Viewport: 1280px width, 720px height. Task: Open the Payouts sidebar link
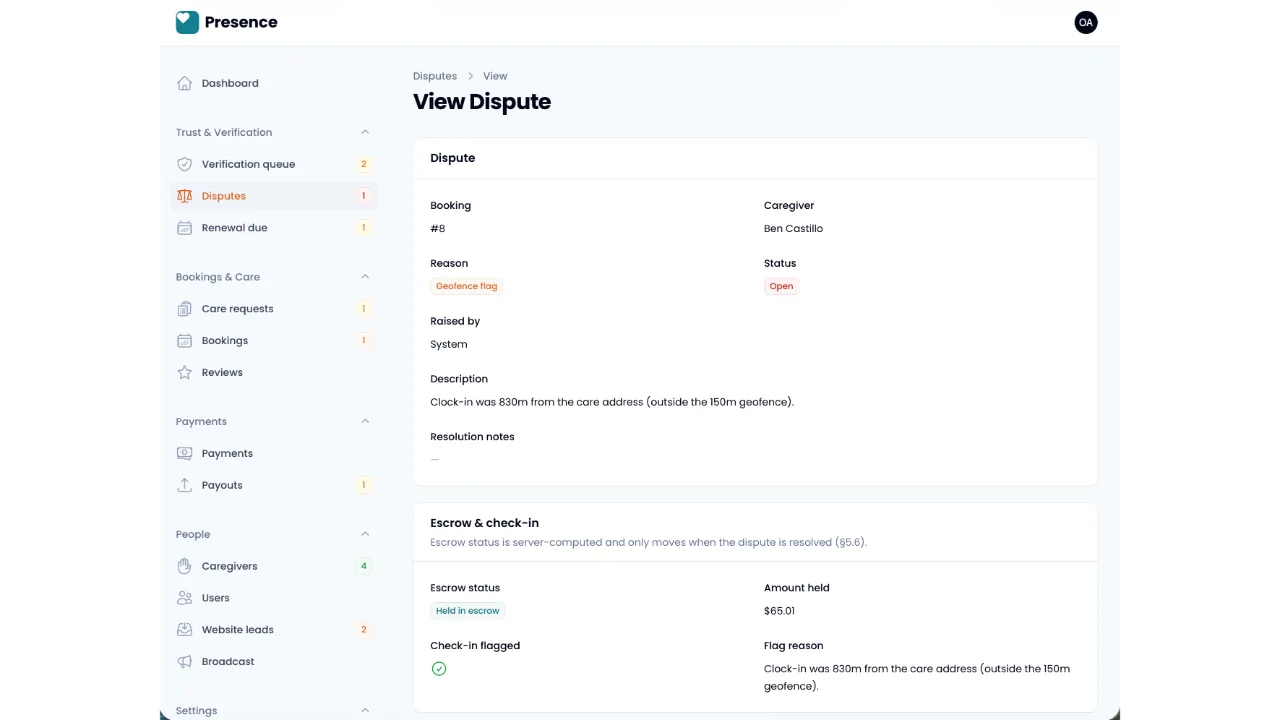pos(275,485)
